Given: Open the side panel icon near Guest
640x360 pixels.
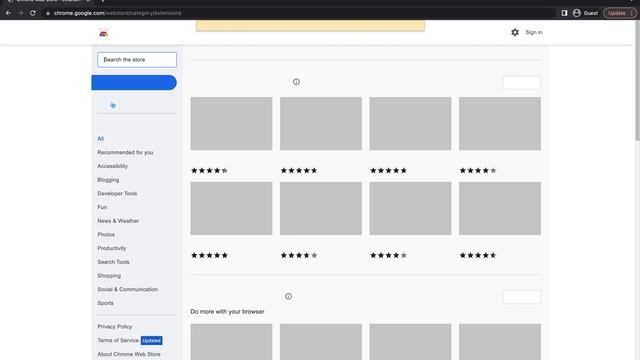Looking at the screenshot, I should coord(564,13).
